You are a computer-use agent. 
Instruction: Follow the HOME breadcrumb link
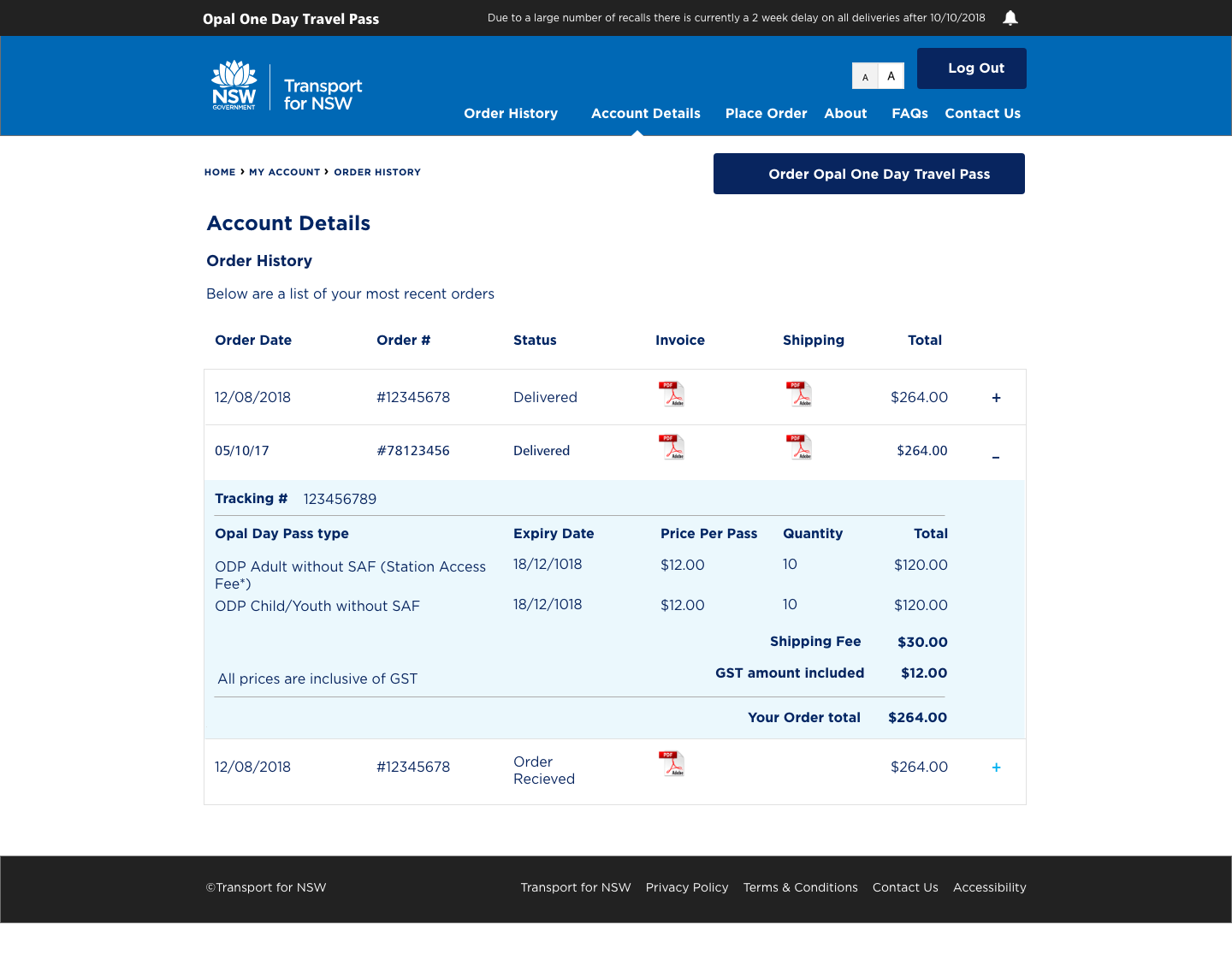220,172
